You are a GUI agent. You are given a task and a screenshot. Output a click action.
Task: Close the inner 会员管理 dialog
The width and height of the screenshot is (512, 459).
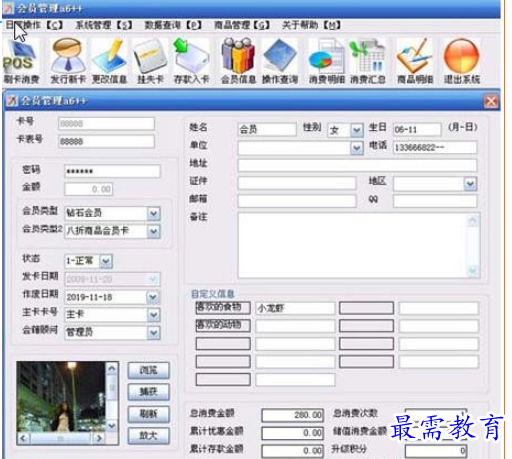[491, 101]
